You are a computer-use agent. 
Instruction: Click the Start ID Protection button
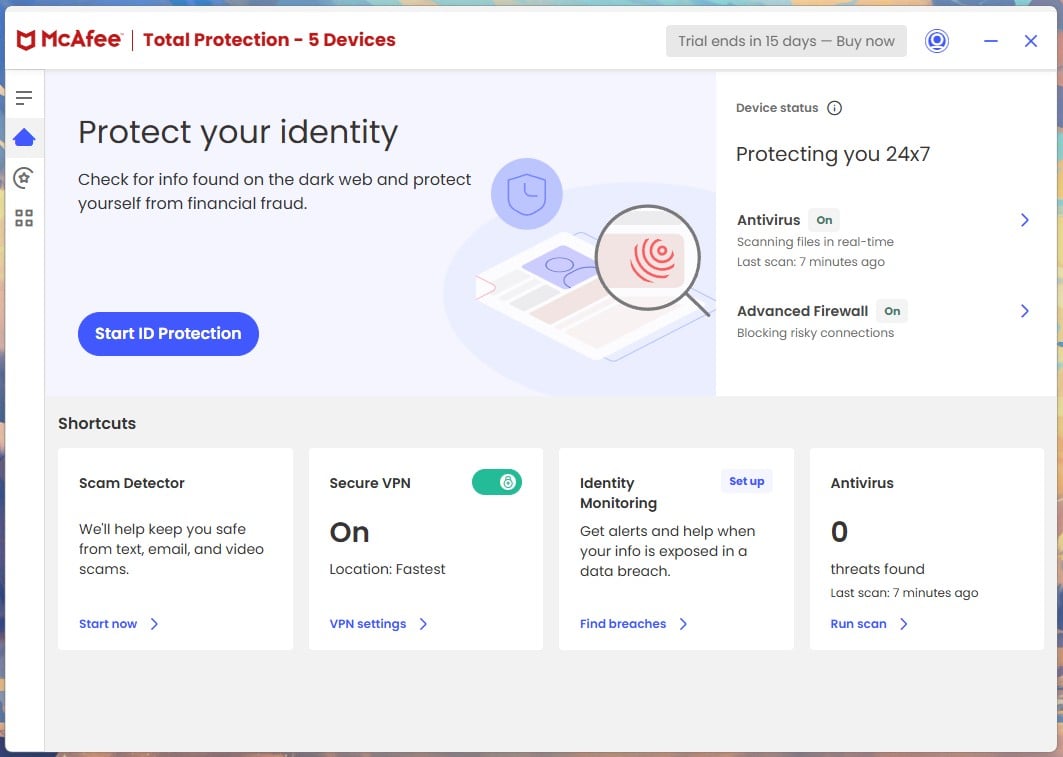tap(168, 333)
